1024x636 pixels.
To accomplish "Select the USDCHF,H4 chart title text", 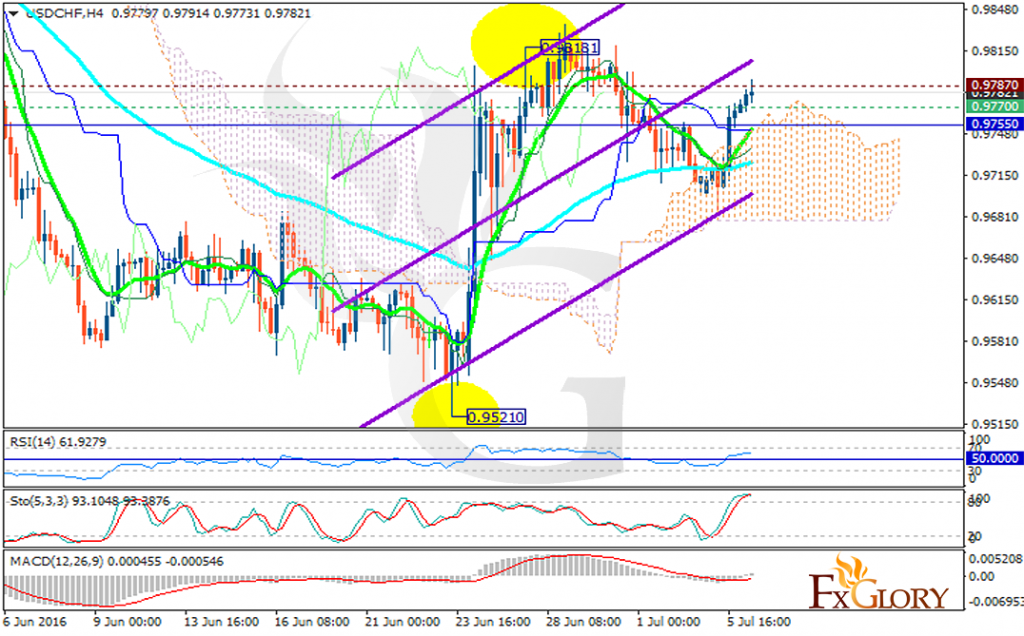I will 64,14.
